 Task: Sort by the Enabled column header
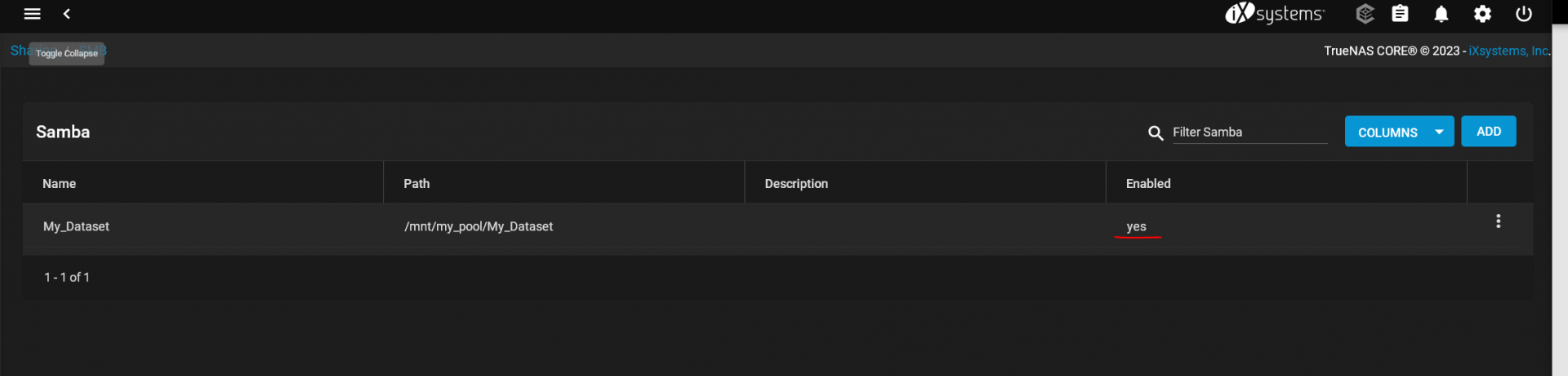tap(1148, 184)
